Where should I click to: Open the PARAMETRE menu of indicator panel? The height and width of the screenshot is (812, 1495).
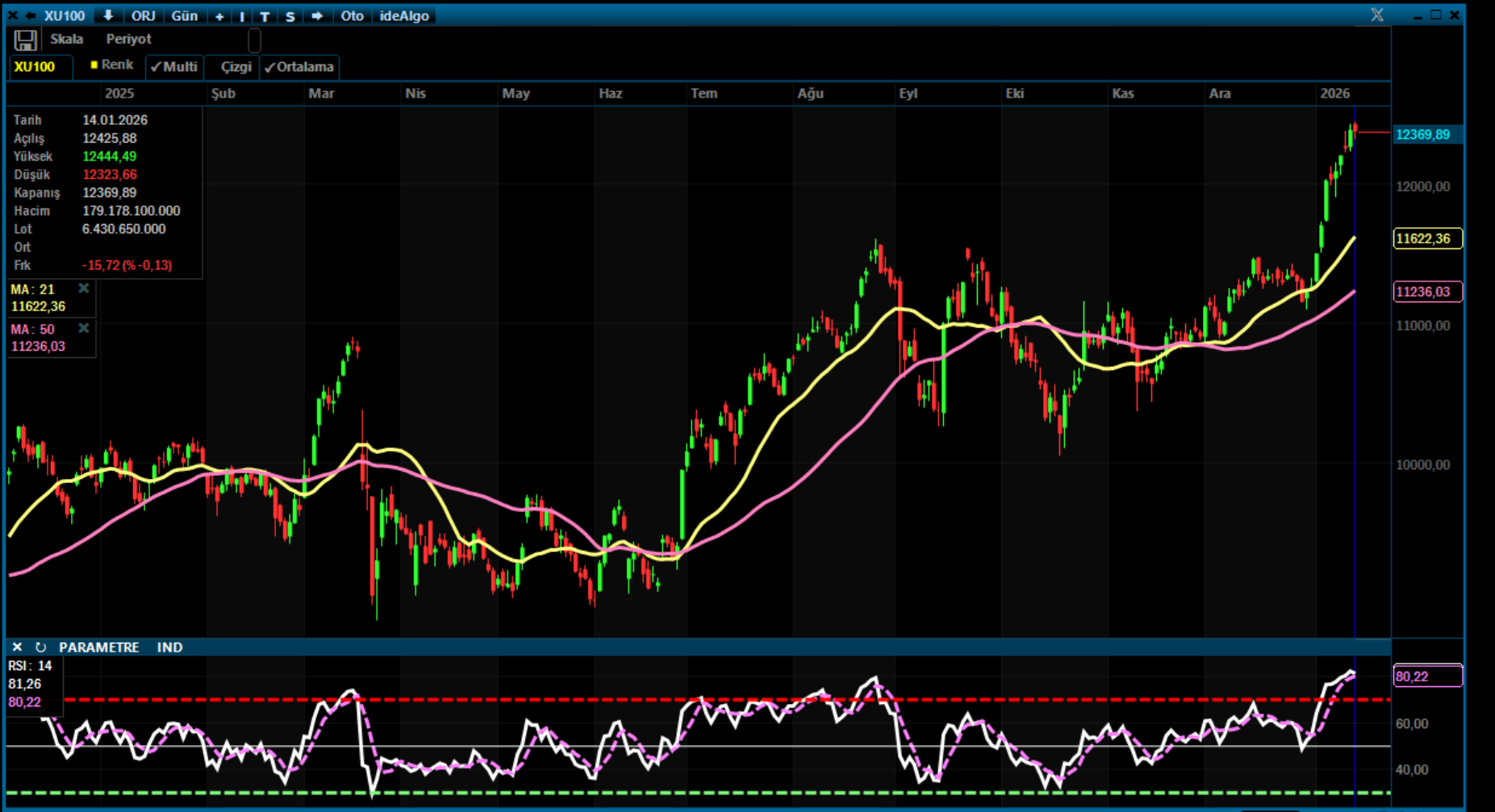98,648
